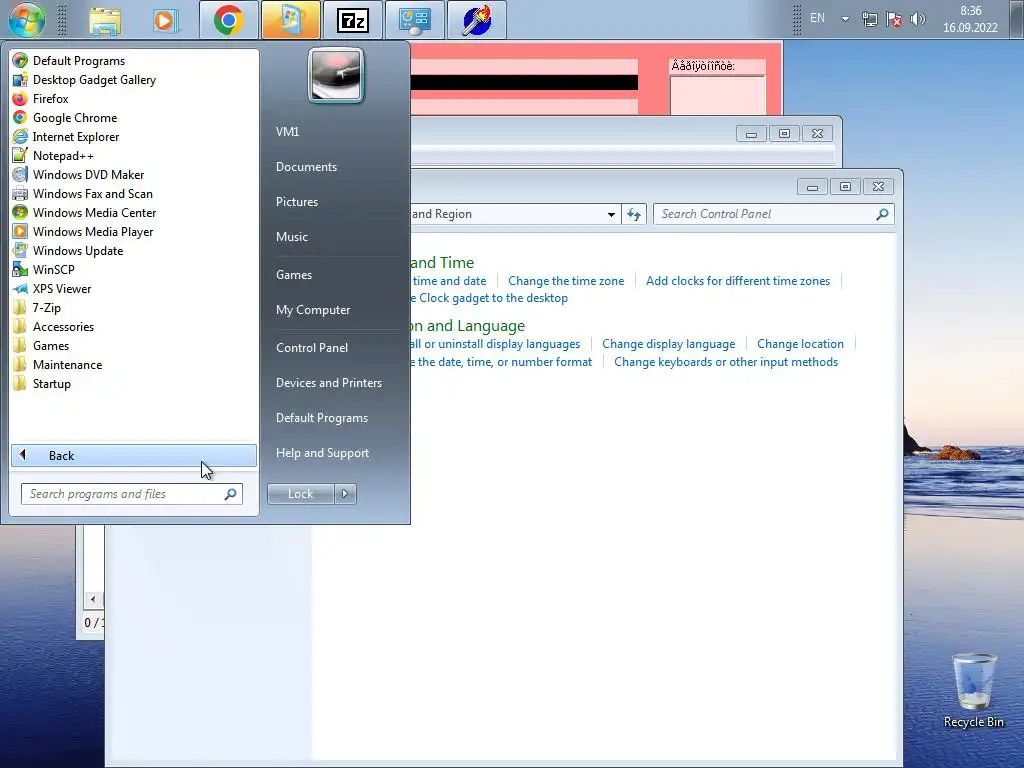Click the Desktop Gadget Gallery icon

point(20,80)
